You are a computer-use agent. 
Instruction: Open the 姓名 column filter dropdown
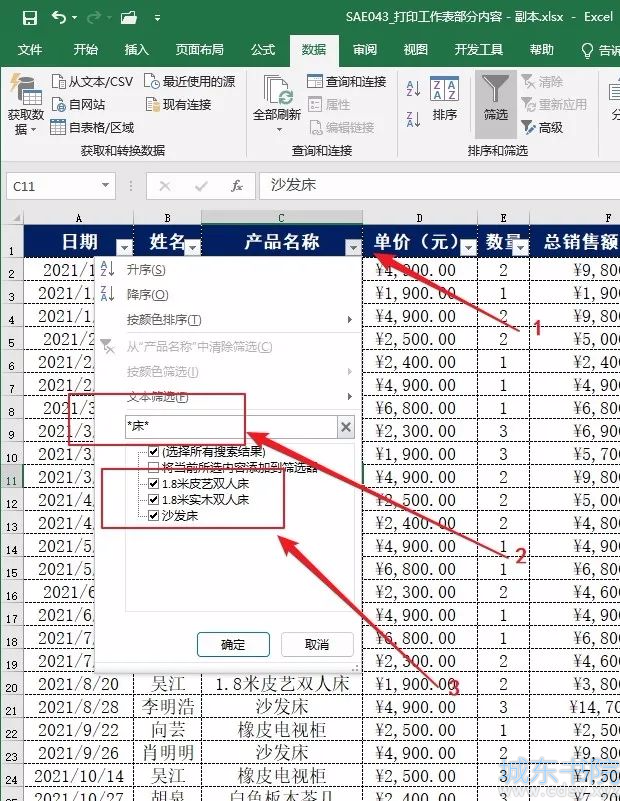pos(193,248)
